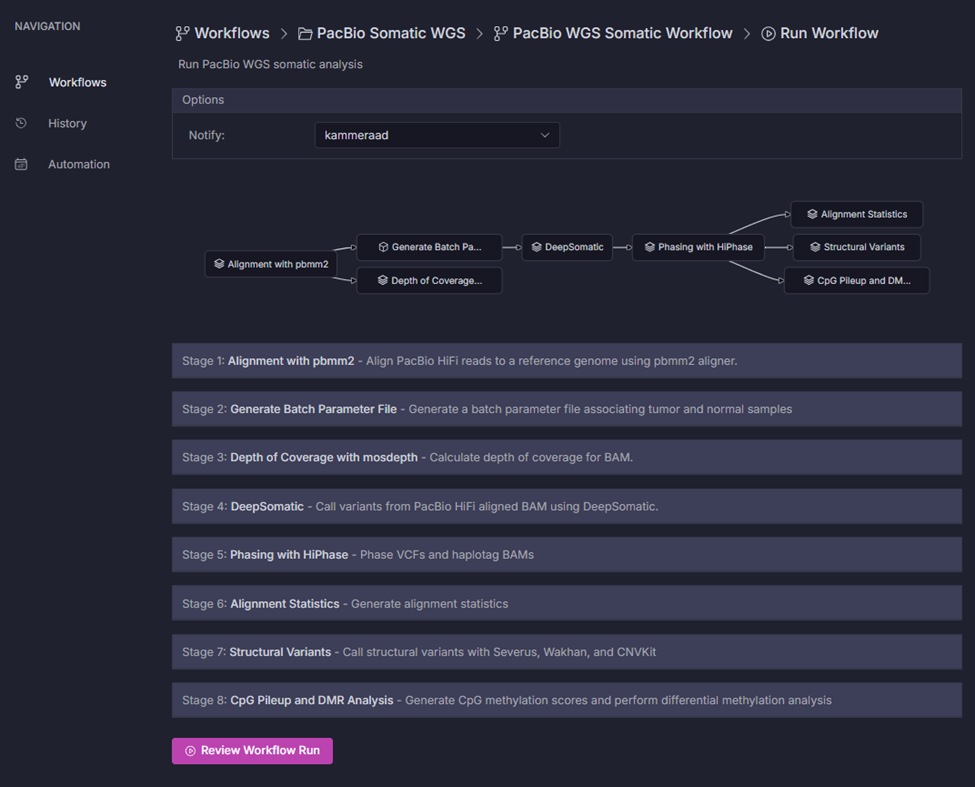Click the Phasing with HiPhase diagram node
Viewport: 975px width, 787px height.
tap(698, 247)
